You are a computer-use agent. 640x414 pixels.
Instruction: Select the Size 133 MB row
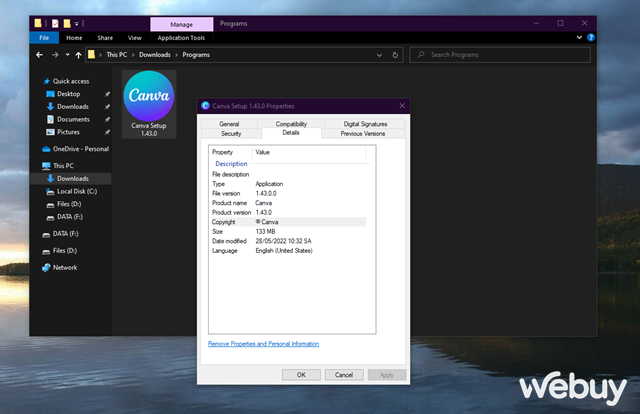(288, 231)
